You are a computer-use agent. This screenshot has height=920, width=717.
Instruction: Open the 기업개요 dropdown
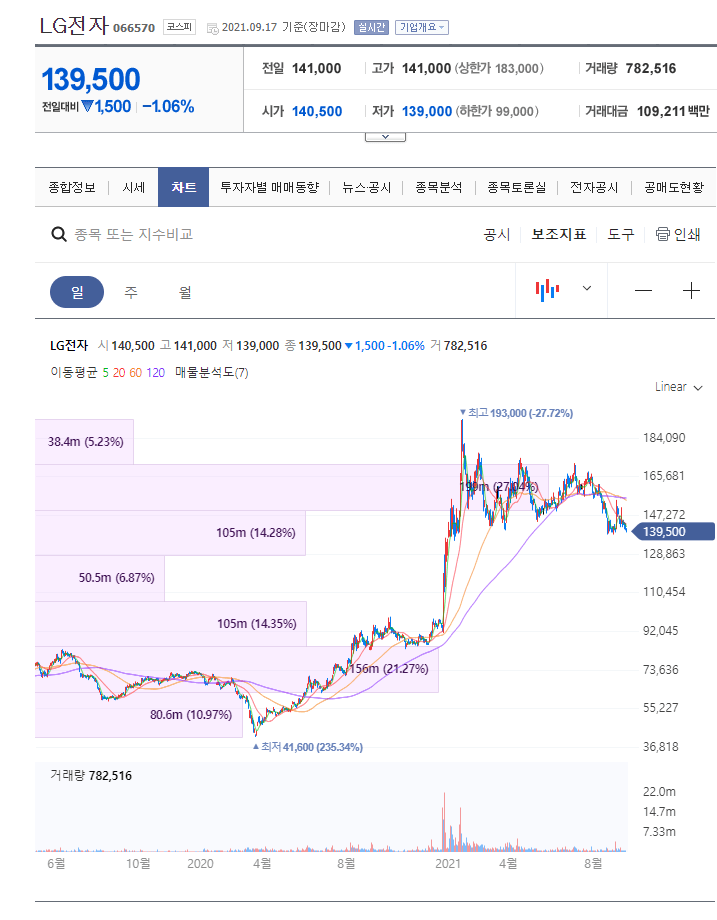click(422, 27)
